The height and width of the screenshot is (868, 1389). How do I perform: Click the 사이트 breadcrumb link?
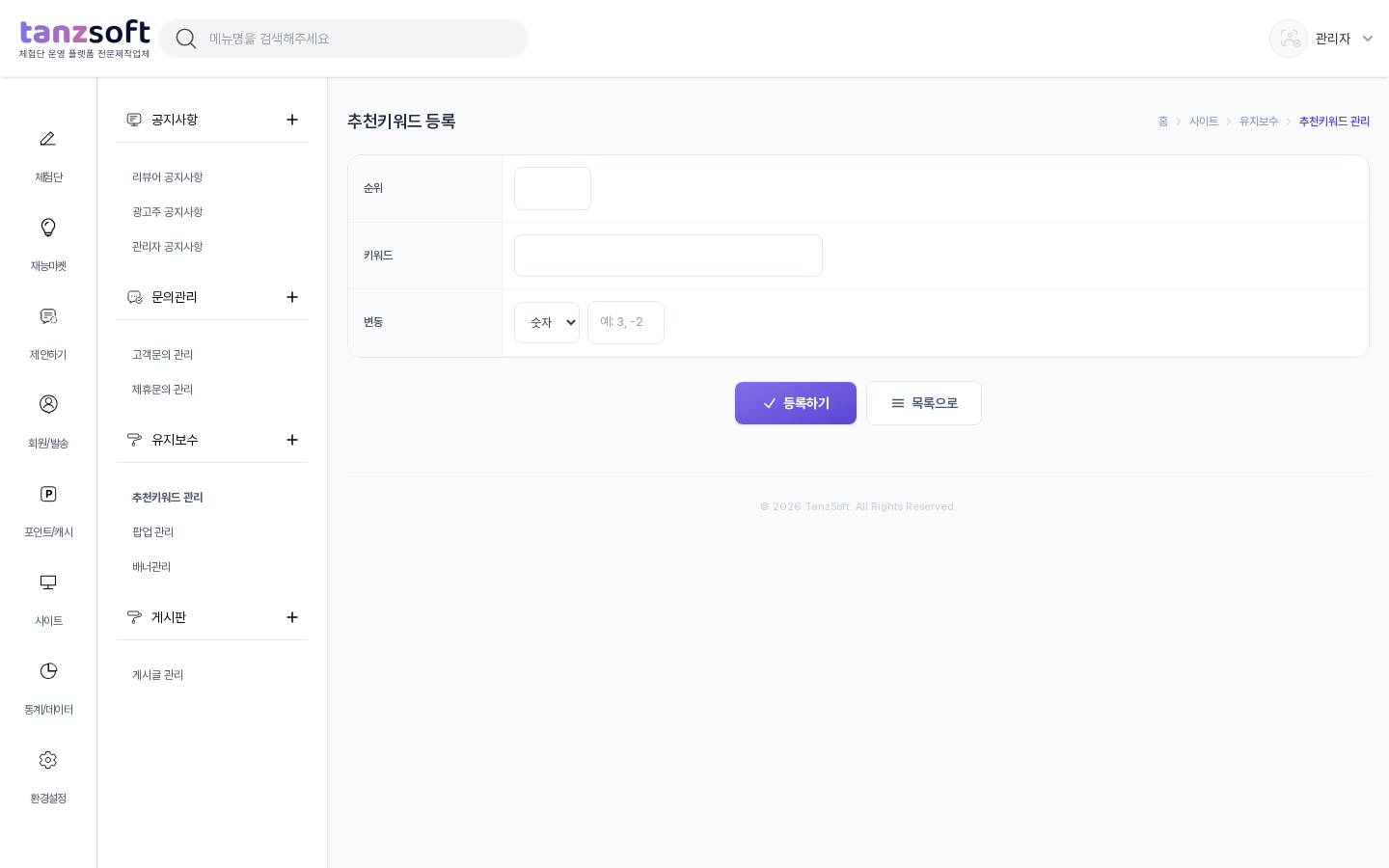(1204, 122)
